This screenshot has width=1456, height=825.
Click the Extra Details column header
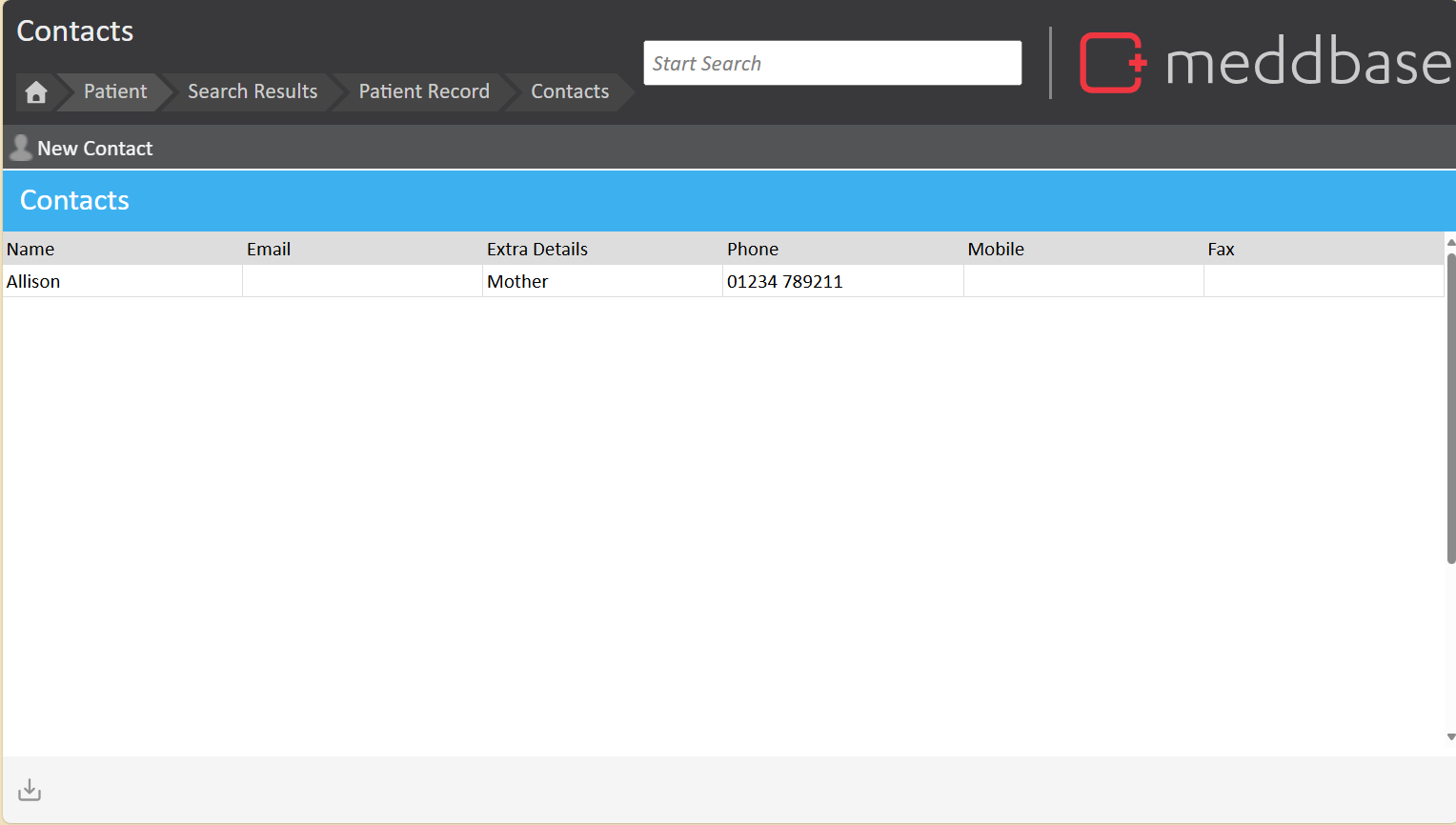coord(537,249)
